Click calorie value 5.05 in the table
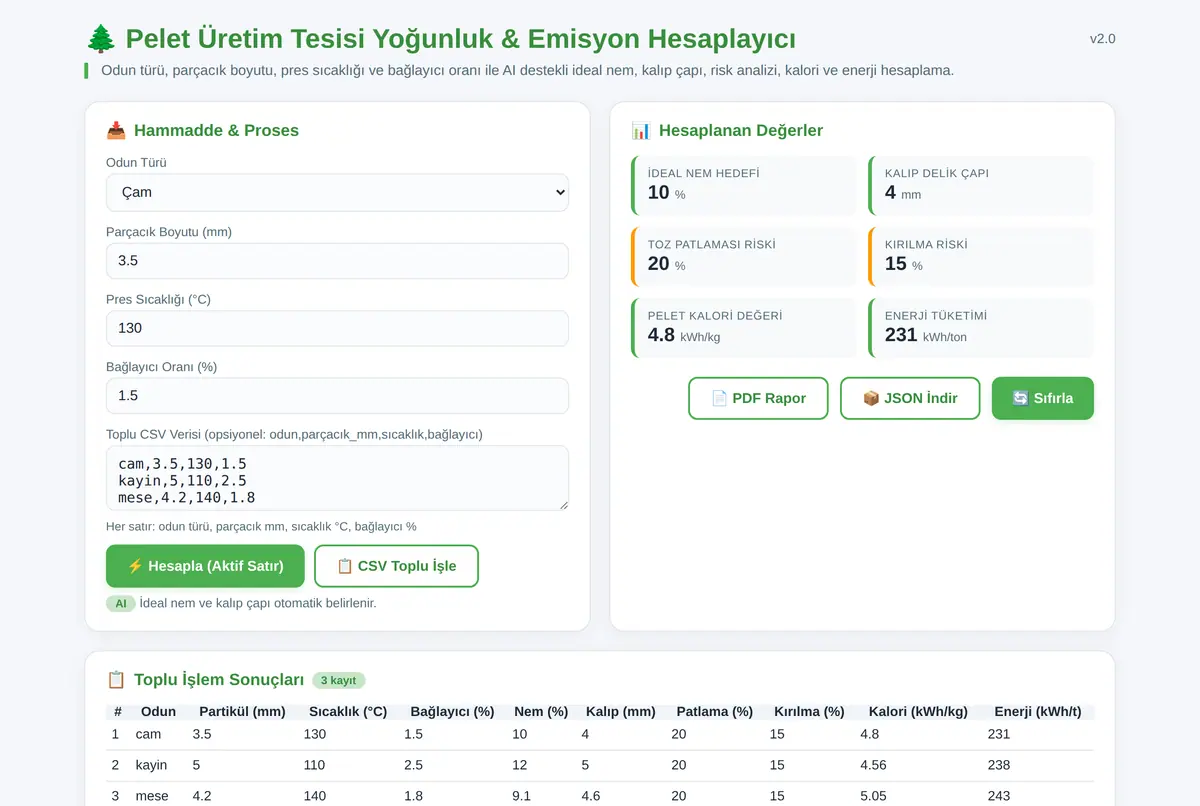Image resolution: width=1200 pixels, height=806 pixels. click(874, 796)
